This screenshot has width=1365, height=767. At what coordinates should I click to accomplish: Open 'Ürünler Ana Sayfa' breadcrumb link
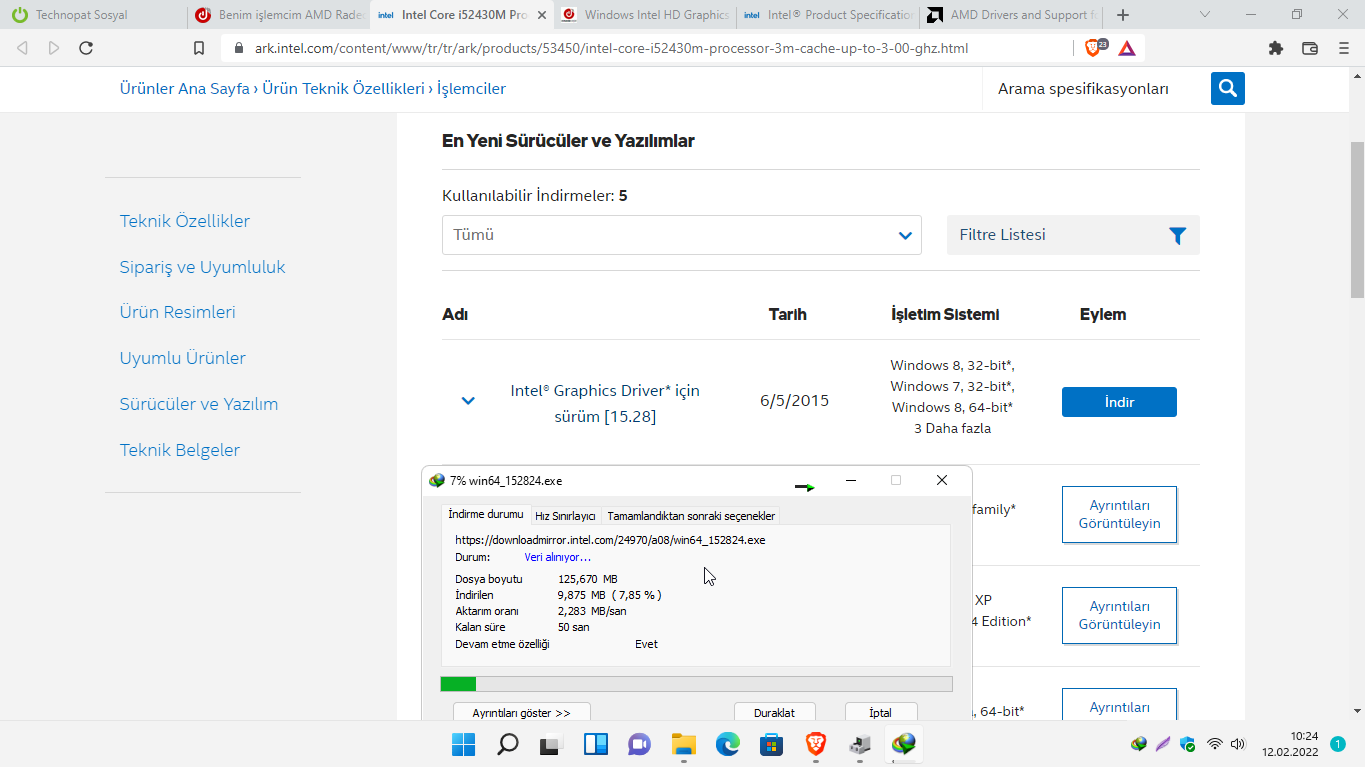click(x=185, y=89)
